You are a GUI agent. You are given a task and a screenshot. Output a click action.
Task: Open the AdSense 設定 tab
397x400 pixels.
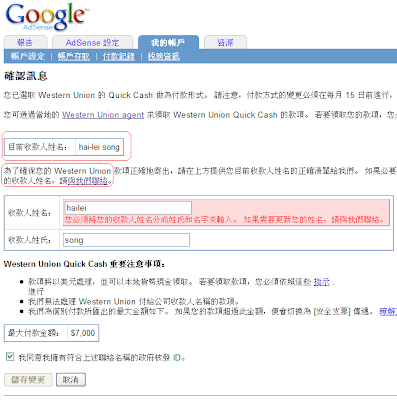coord(92,43)
